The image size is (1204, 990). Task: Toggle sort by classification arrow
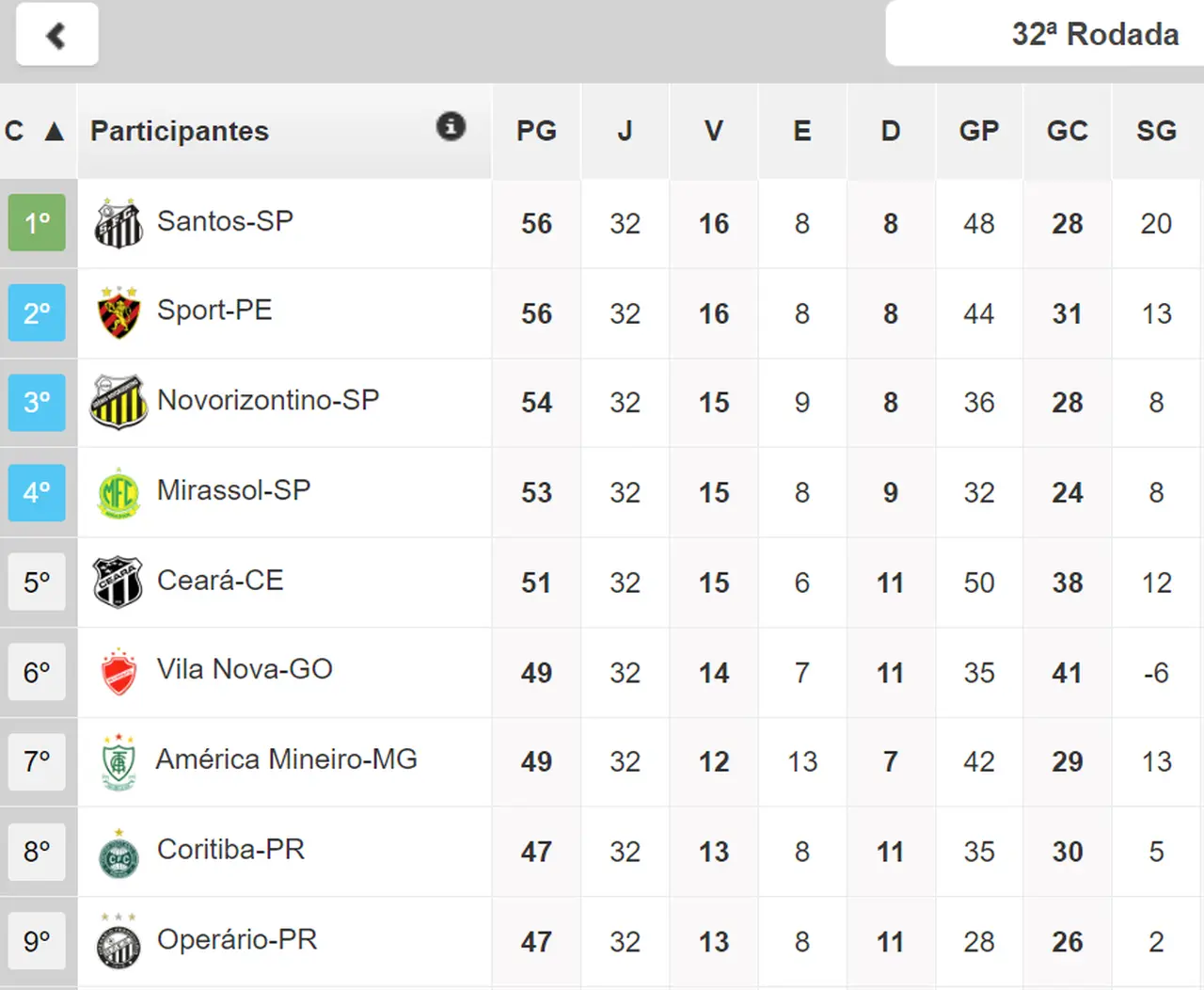[x=55, y=132]
